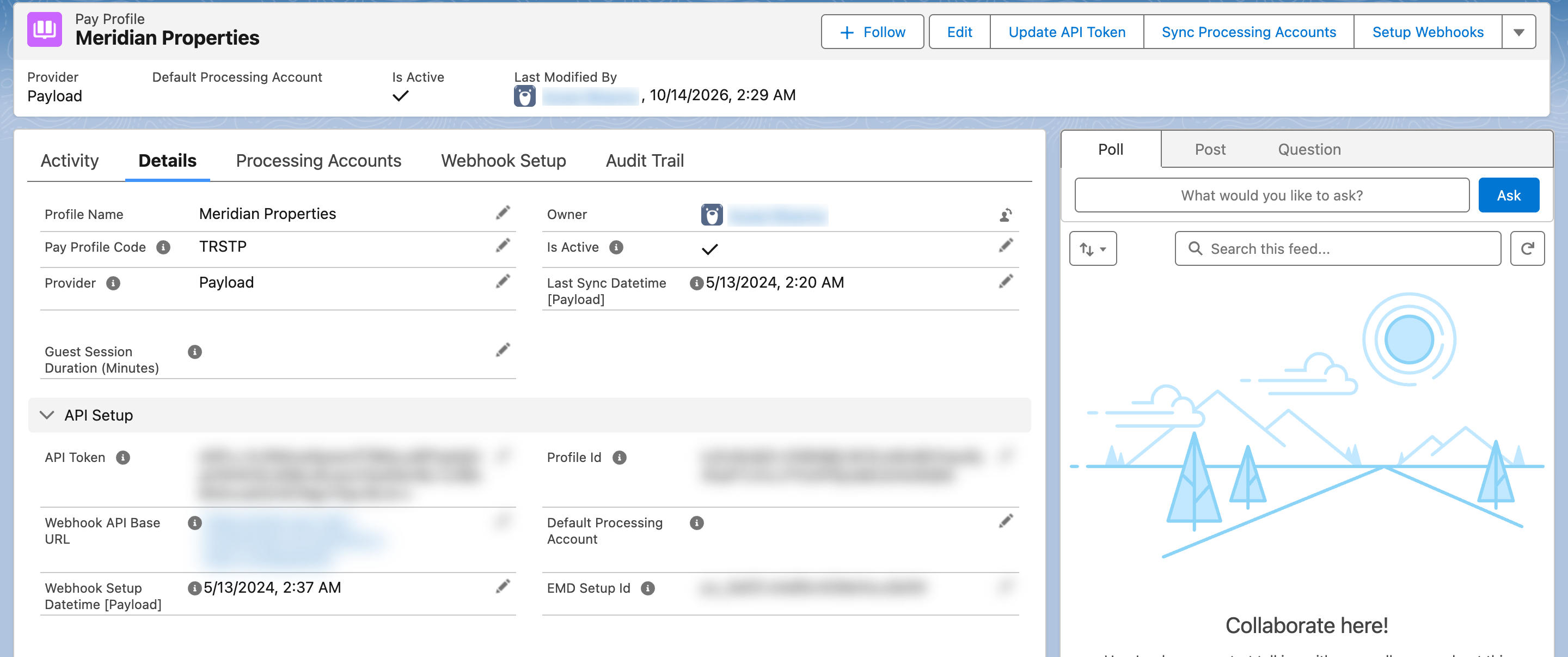Click Change Owner icon
This screenshot has width=1568, height=657.
click(x=1006, y=215)
